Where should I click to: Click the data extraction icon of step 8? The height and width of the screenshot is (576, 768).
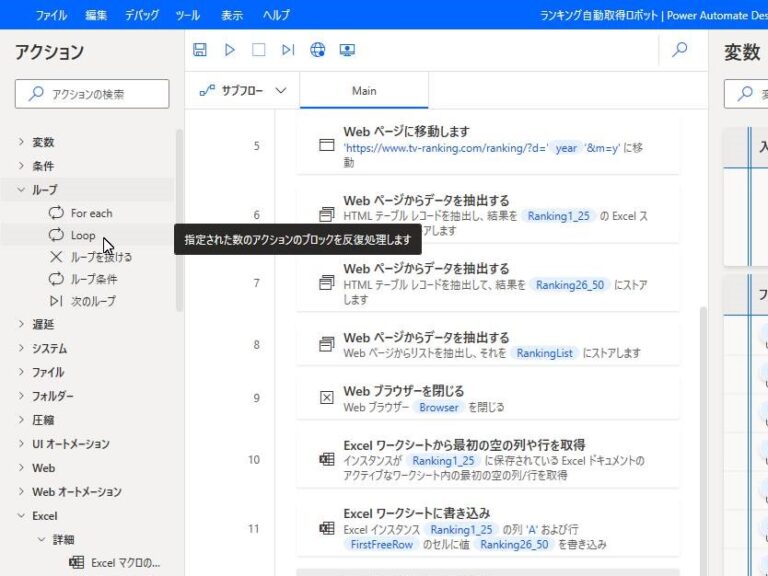[x=327, y=344]
